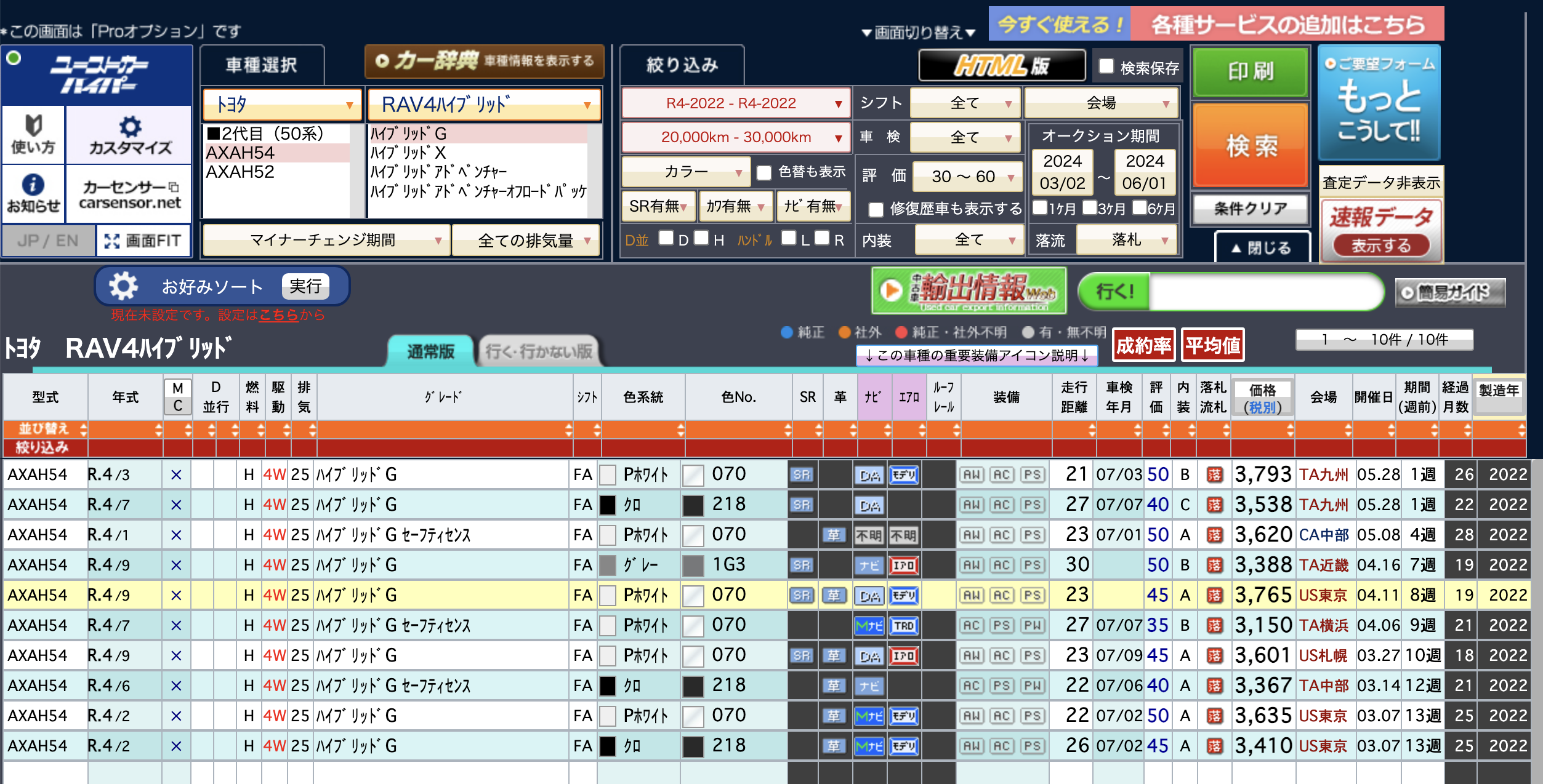1543x784 pixels.
Task: Click the 価格(税別) column header
Action: [x=1262, y=398]
